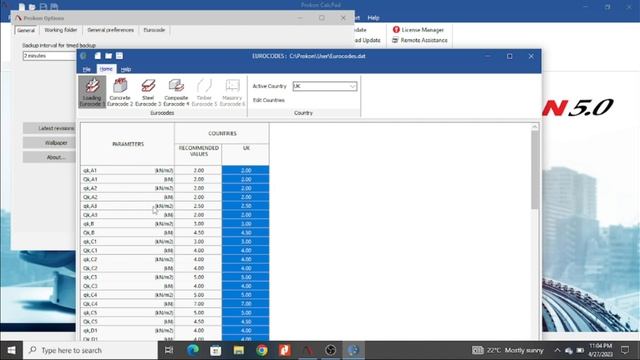
Task: Click the recommended value 5.00 for qk,C3
Action: (x=198, y=277)
